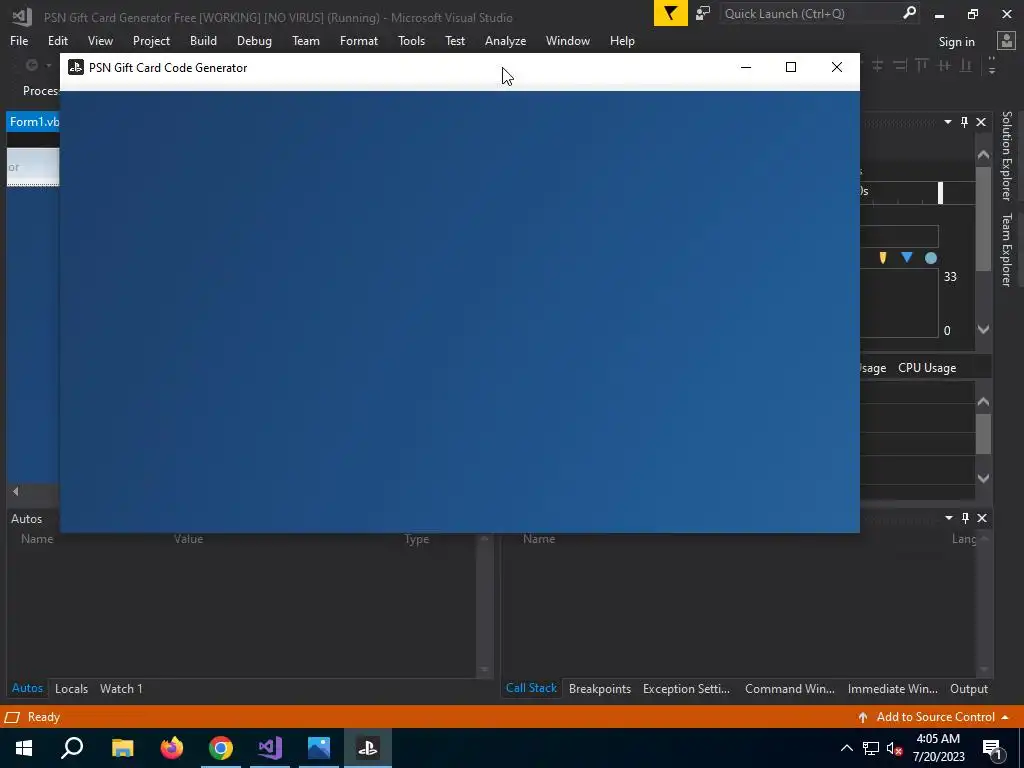Open the Format menu
This screenshot has width=1024, height=768.
[x=359, y=40]
